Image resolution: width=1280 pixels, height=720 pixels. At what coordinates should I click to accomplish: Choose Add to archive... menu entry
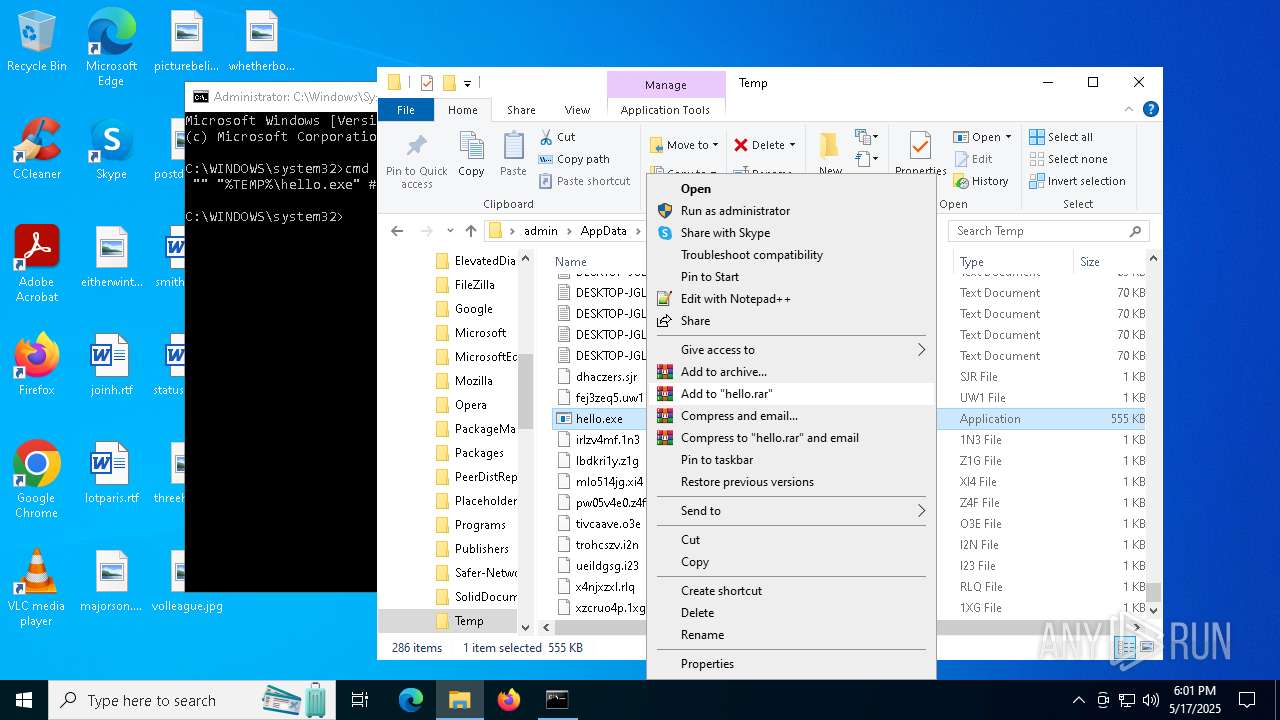coord(790,372)
